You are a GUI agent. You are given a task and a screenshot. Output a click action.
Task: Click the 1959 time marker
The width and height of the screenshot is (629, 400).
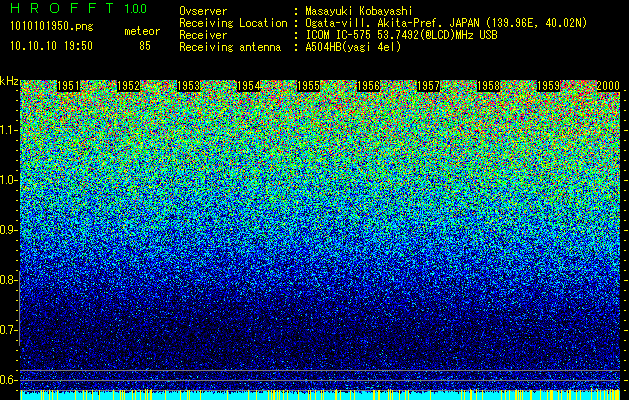548,86
